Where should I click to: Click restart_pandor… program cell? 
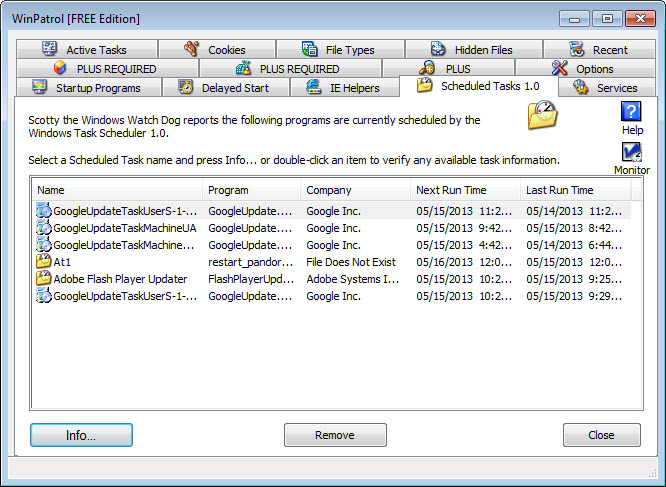[x=251, y=262]
